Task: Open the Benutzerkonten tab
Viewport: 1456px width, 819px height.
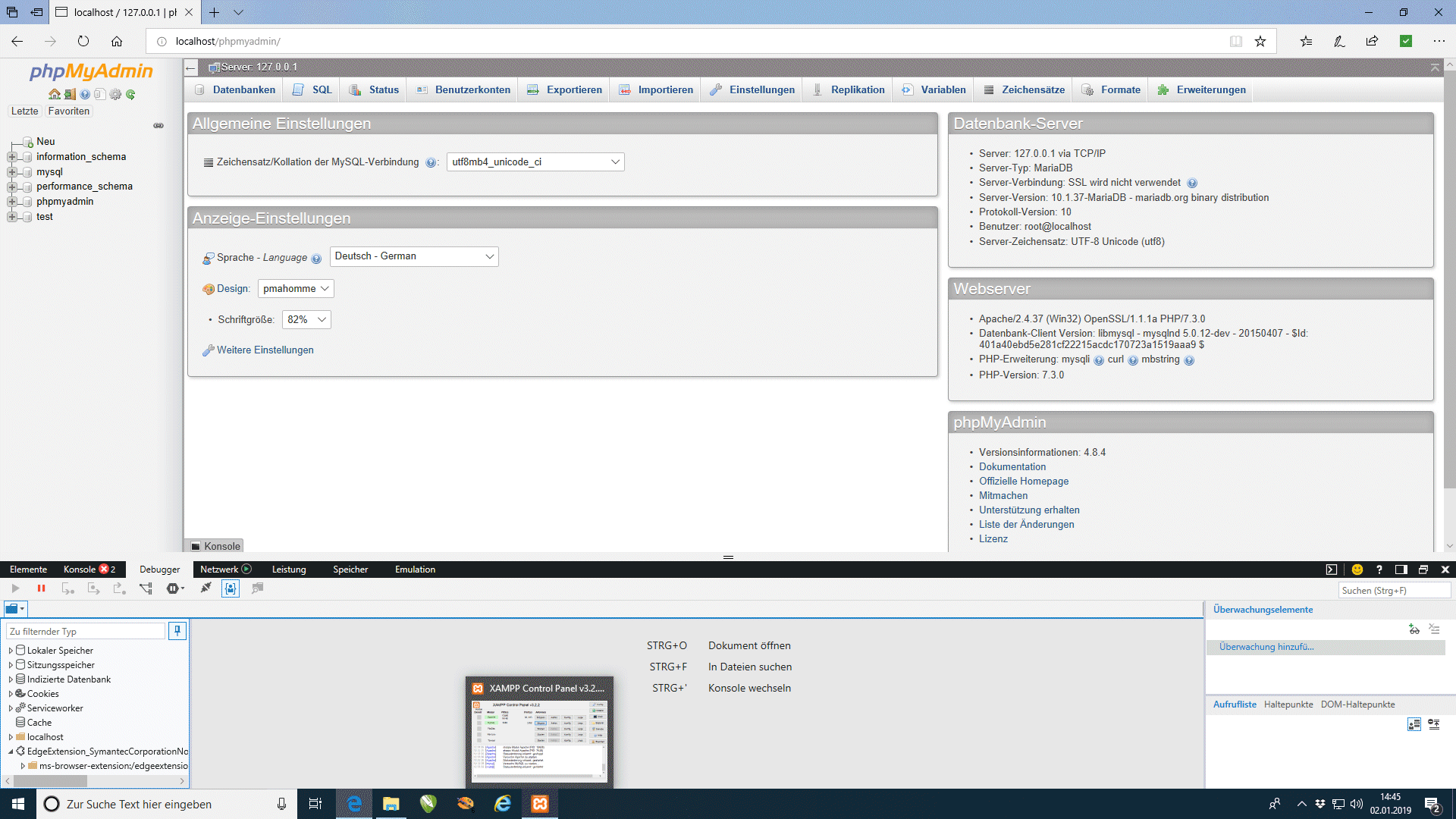Action: (463, 90)
